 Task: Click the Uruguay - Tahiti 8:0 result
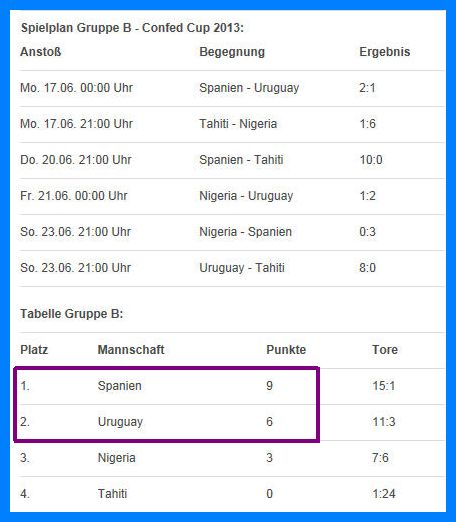click(x=367, y=268)
